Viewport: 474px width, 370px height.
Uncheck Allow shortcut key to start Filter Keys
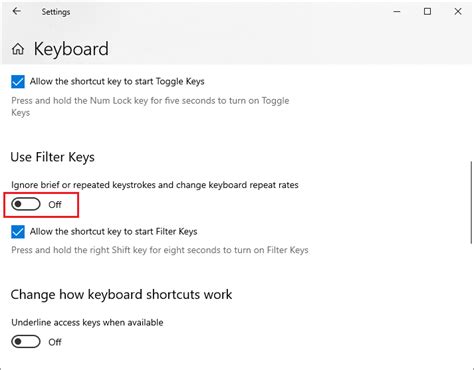click(x=18, y=232)
